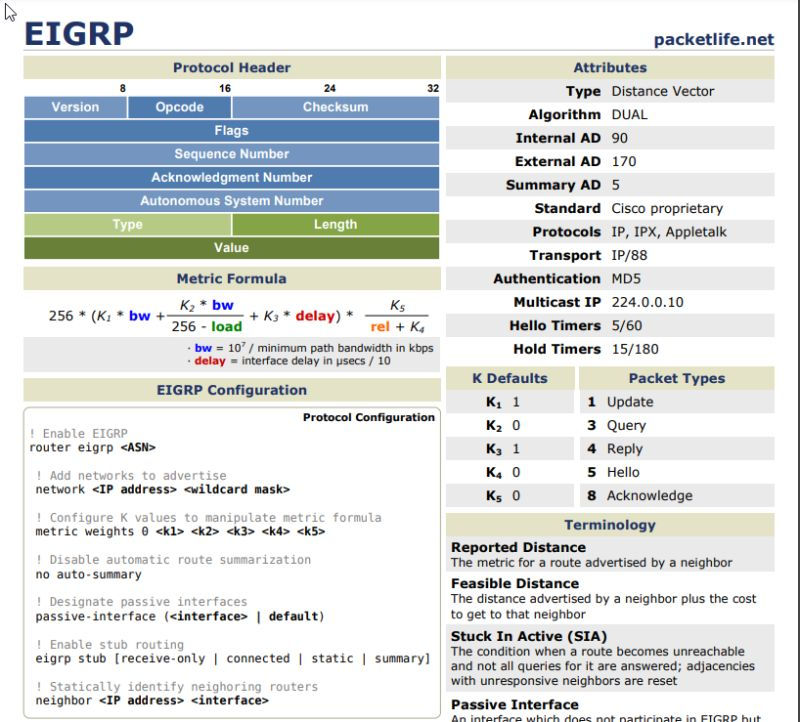
Task: Click the 224.0.0.10 multicast address
Action: 647,302
